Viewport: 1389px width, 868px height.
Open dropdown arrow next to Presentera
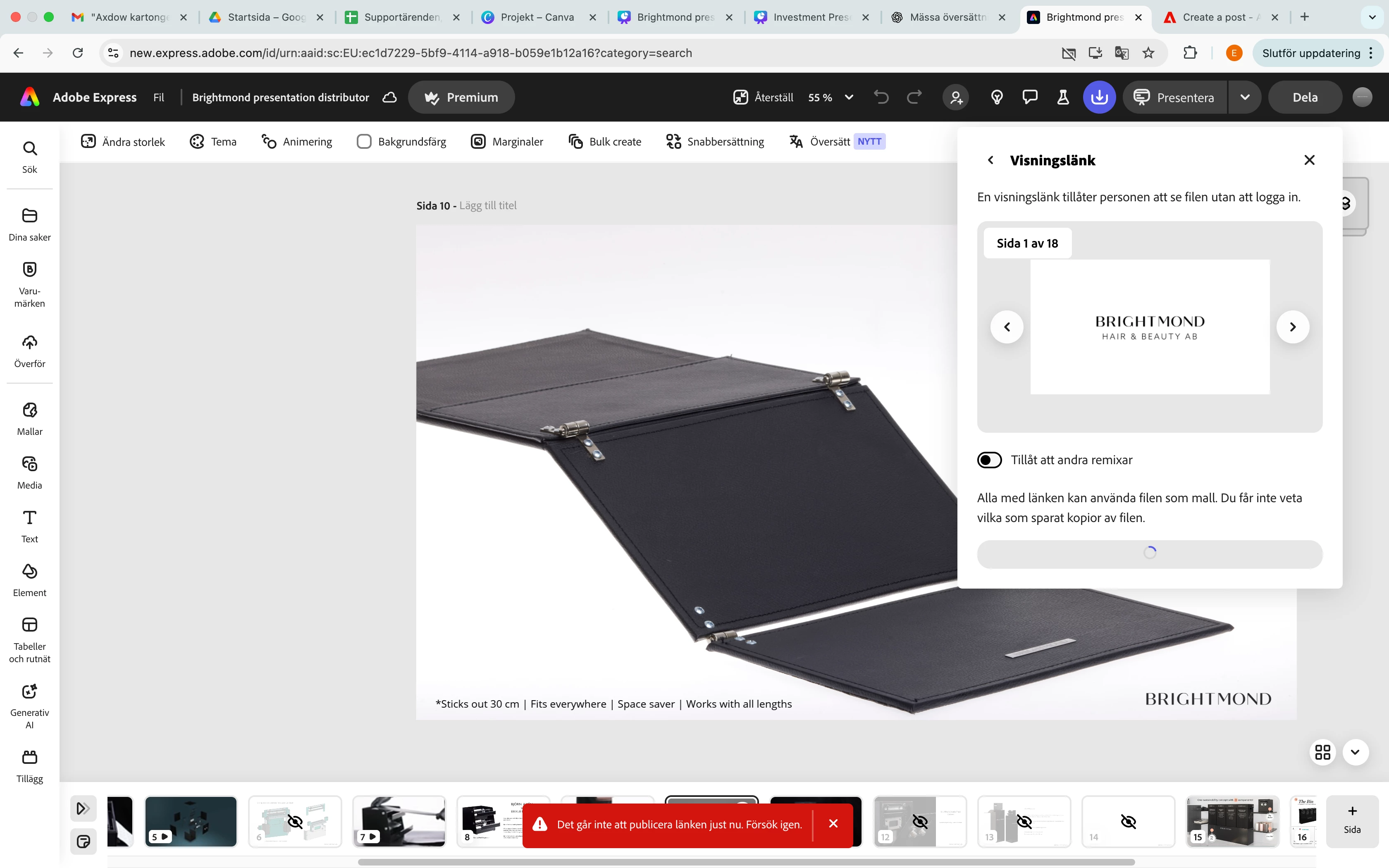point(1244,98)
